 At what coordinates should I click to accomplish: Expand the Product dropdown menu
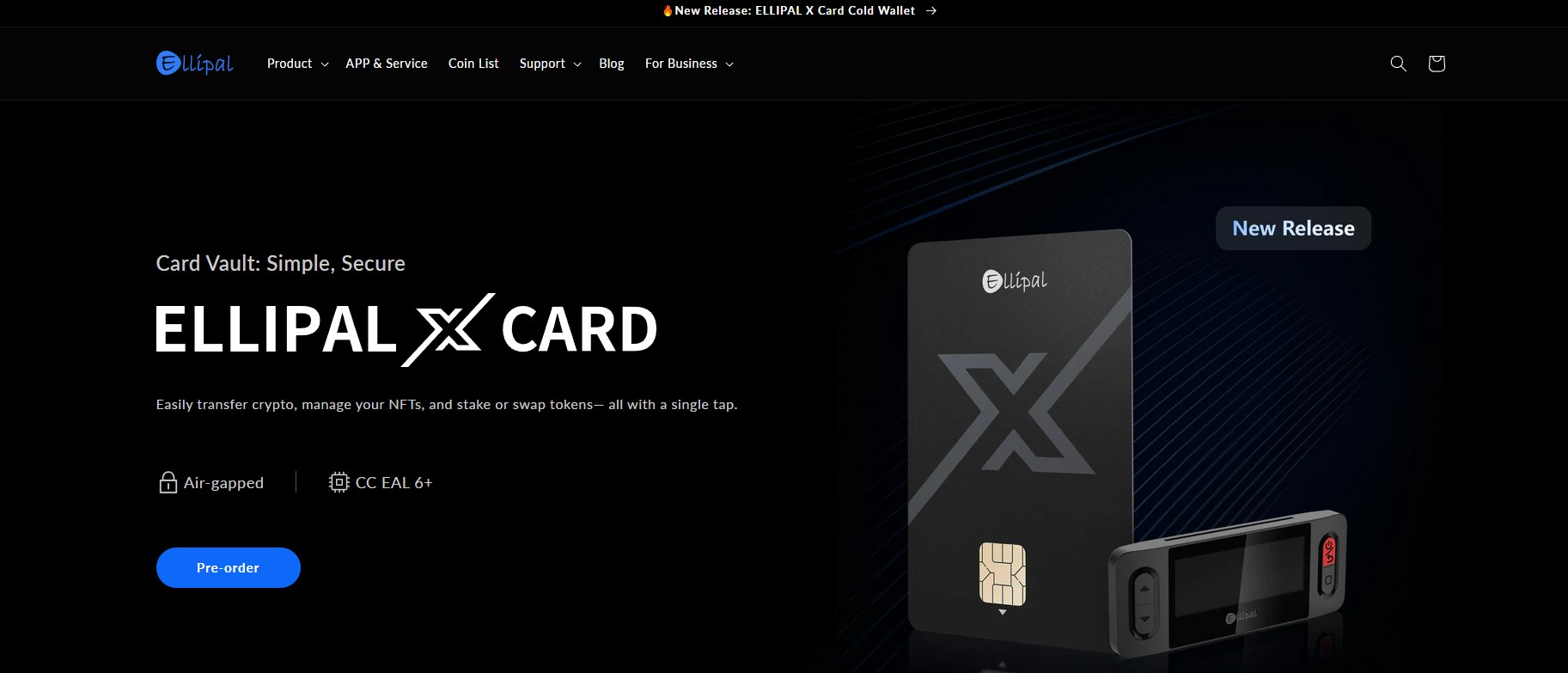coord(297,64)
